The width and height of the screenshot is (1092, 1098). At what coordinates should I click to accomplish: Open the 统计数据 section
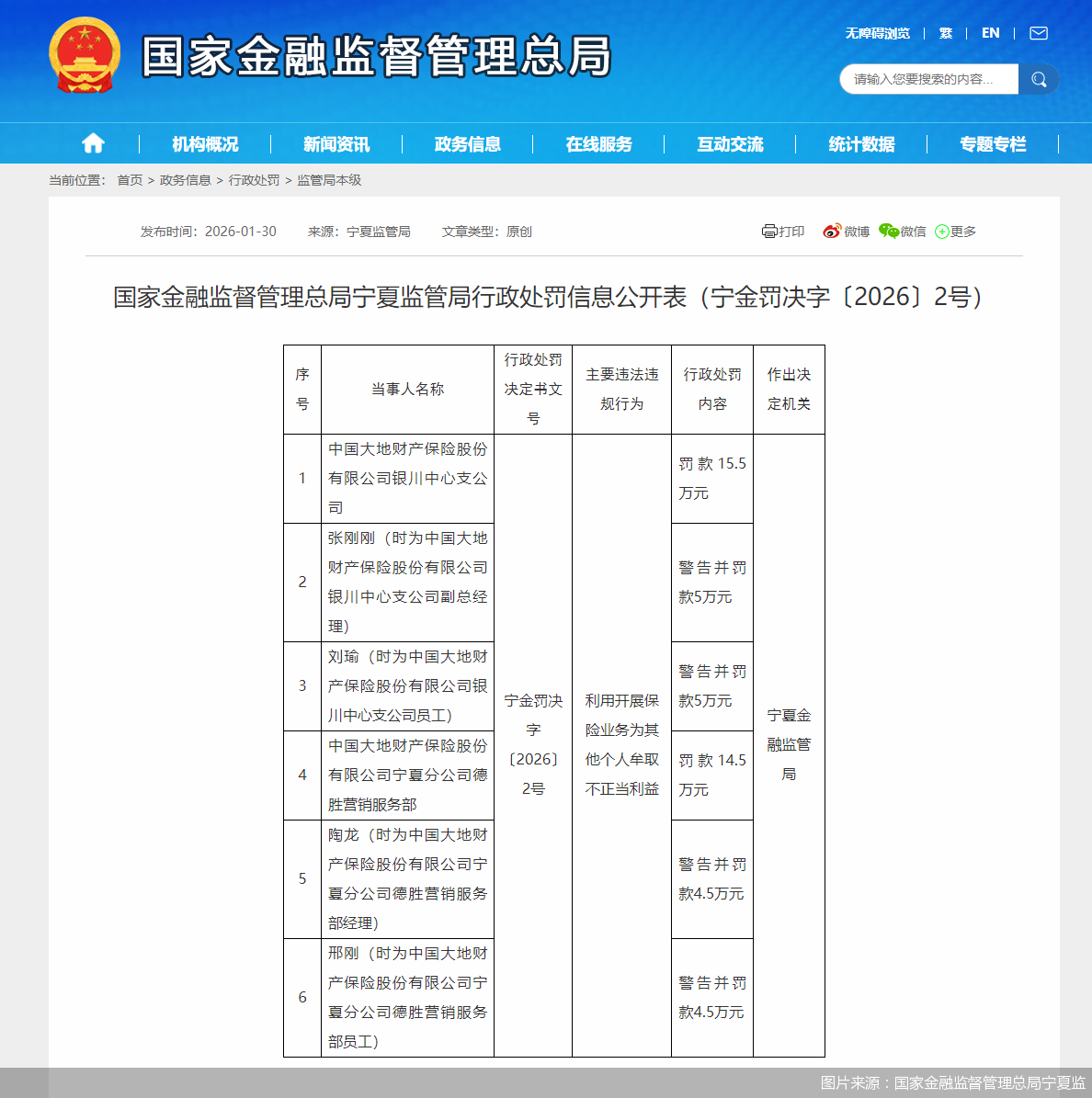[861, 143]
